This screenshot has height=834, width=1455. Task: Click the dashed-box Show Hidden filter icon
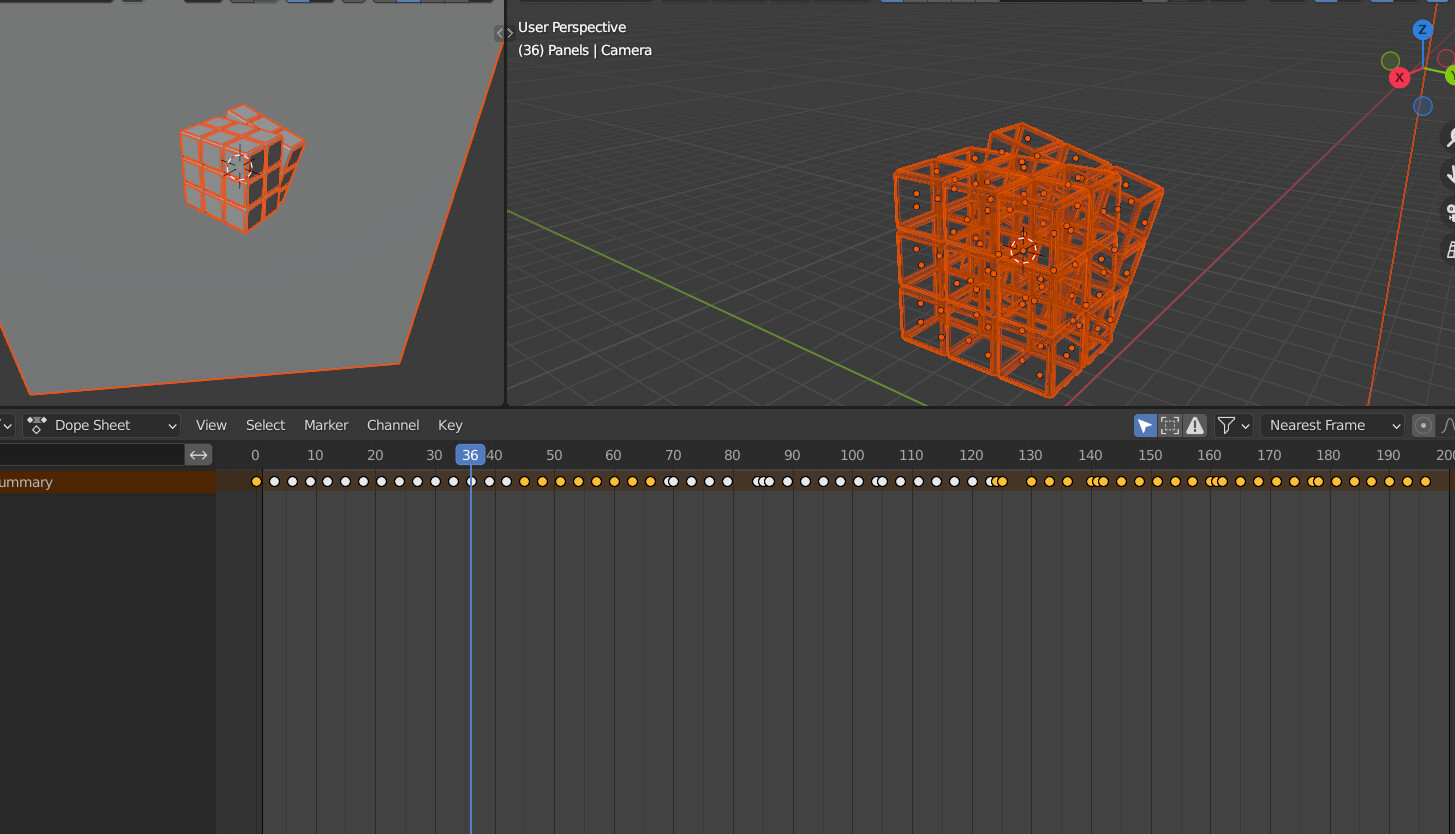point(1170,425)
